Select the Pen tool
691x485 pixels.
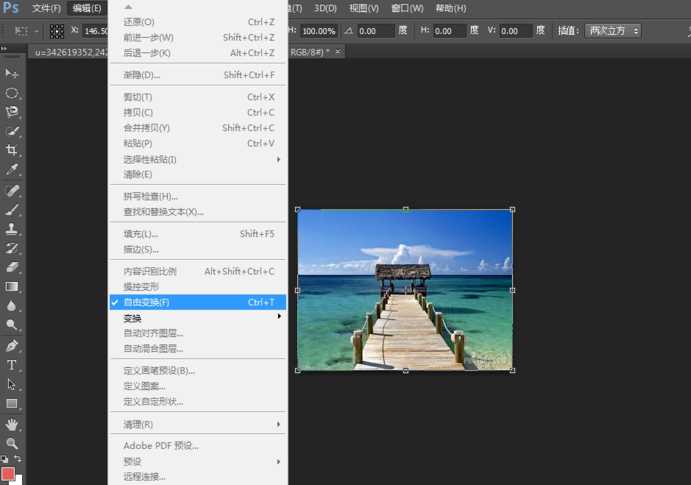pos(12,345)
